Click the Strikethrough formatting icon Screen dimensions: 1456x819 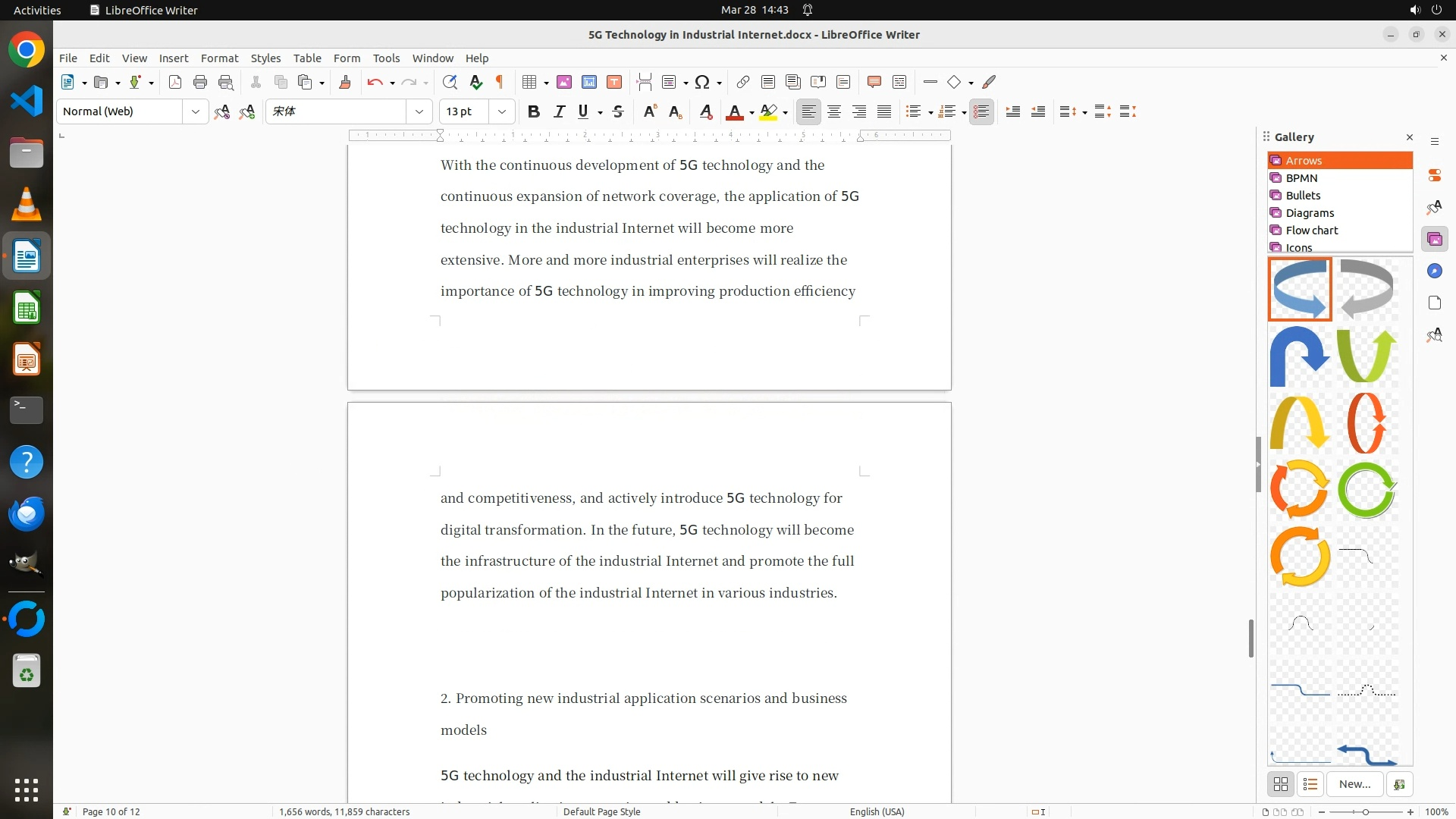618,111
